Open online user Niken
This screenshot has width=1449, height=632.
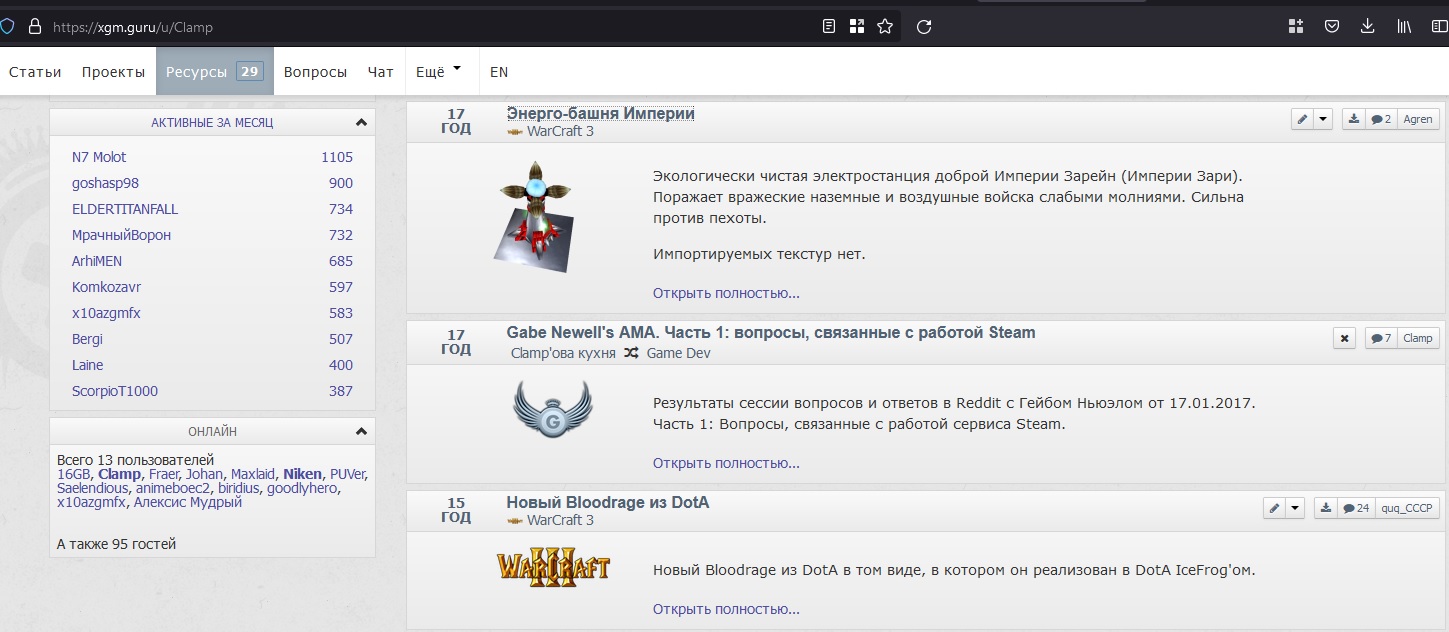[x=302, y=474]
